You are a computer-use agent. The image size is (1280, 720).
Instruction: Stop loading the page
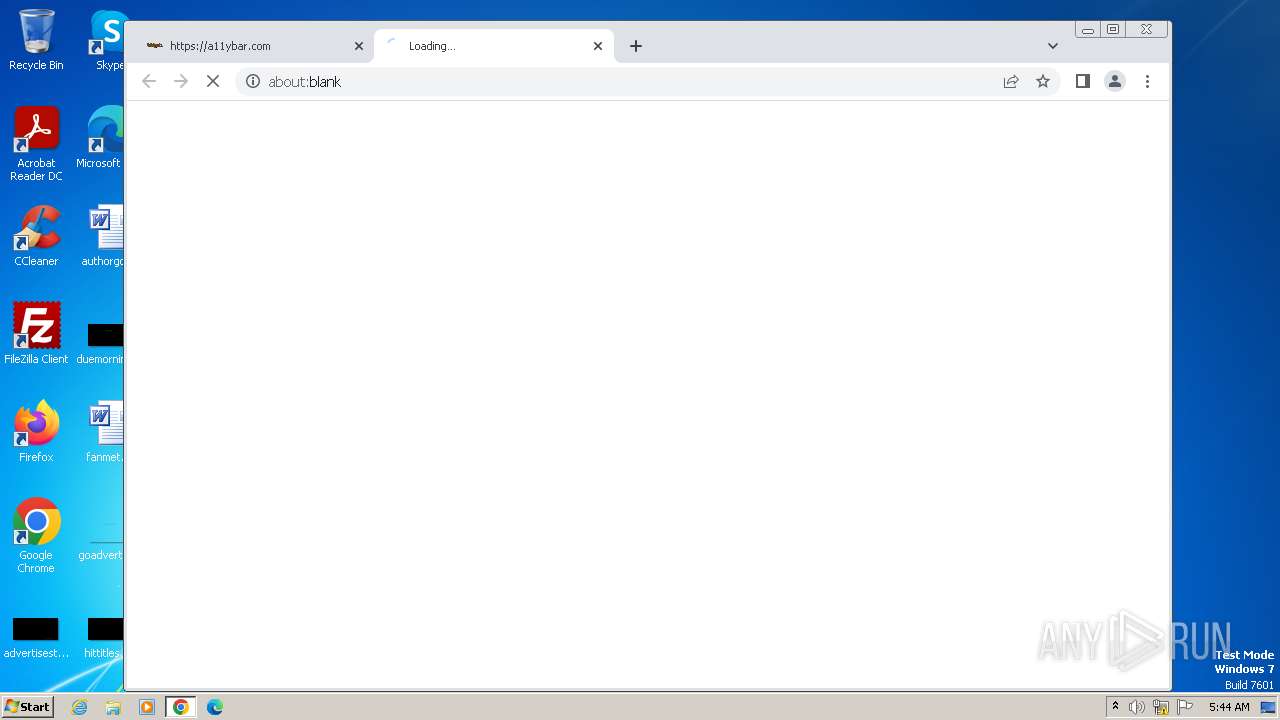tap(213, 81)
